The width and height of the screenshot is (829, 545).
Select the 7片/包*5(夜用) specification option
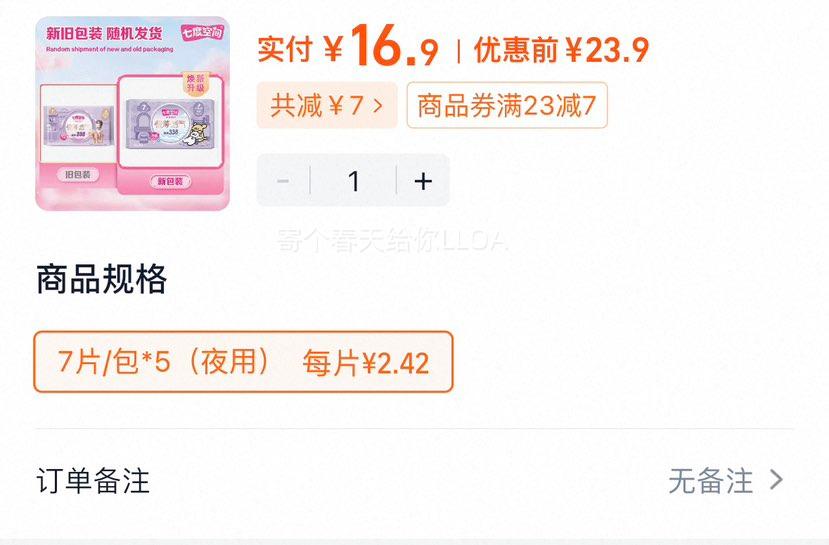tap(243, 362)
